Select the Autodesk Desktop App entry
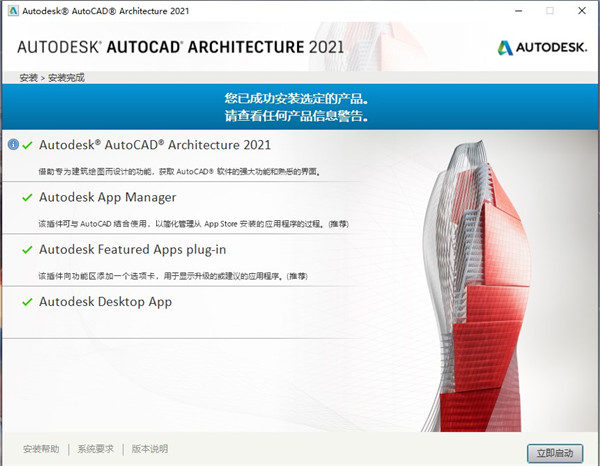 [105, 302]
